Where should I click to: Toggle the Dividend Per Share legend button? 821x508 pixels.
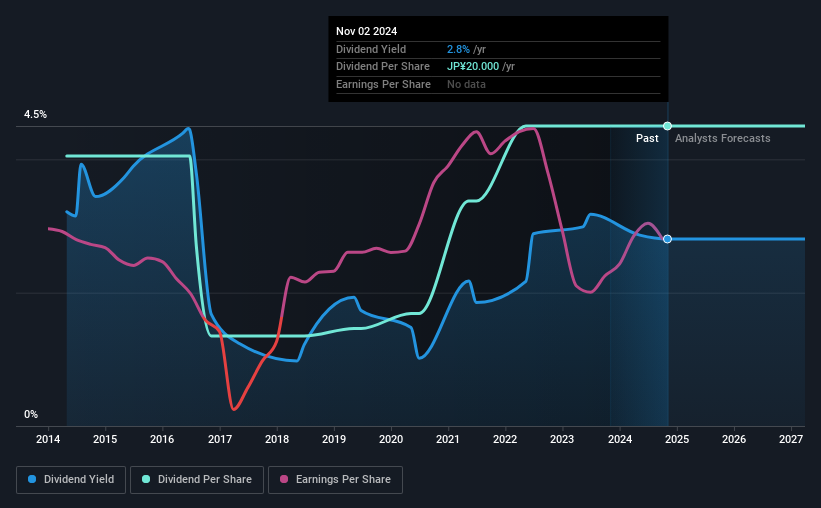pyautogui.click(x=197, y=480)
